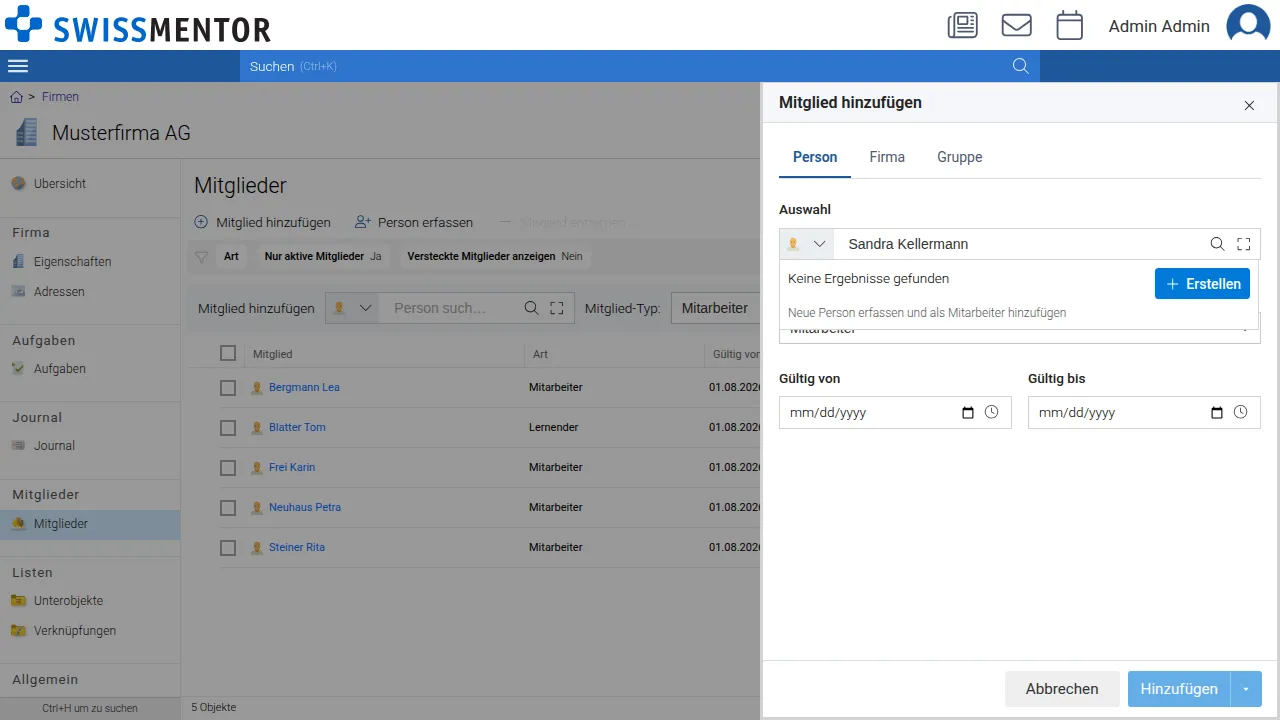Switch to the Firma tab

coord(887,157)
